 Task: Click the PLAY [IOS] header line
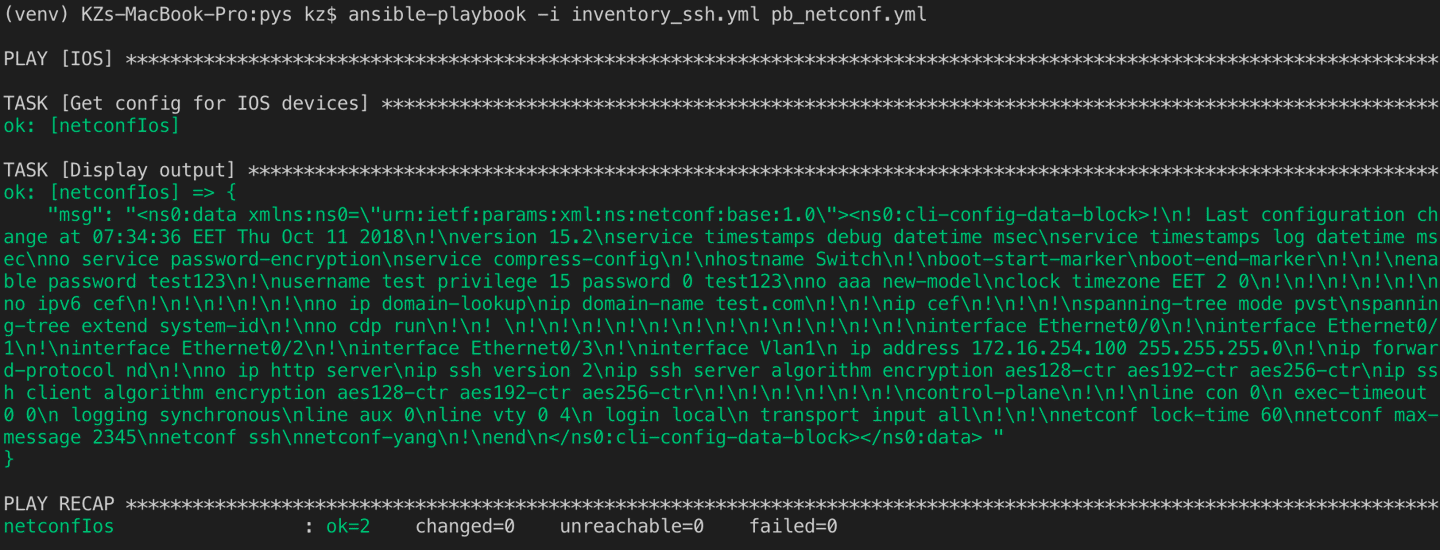click(720, 59)
